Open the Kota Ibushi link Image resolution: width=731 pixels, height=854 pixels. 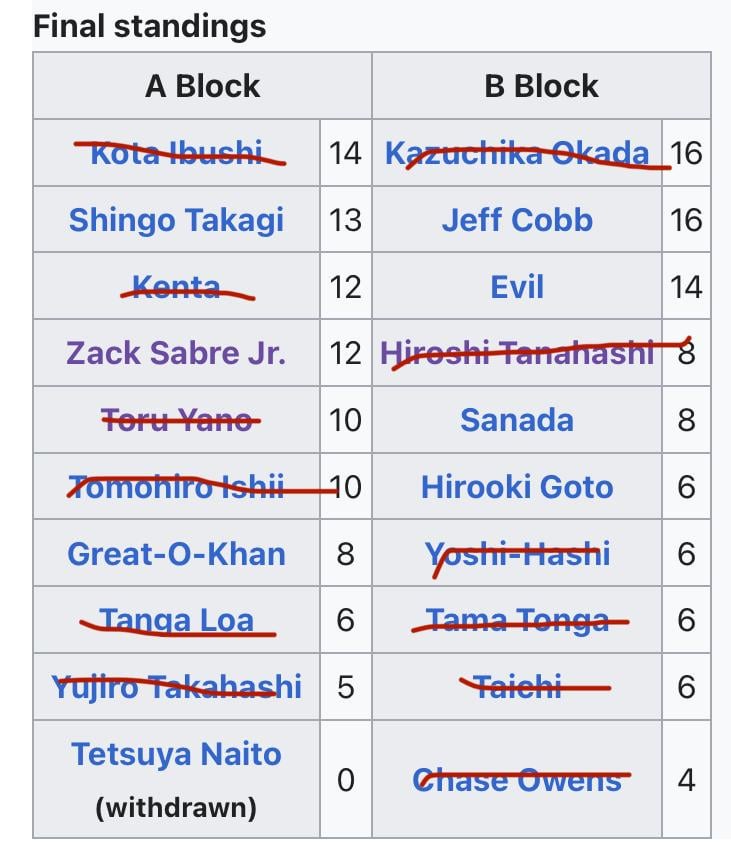[176, 153]
